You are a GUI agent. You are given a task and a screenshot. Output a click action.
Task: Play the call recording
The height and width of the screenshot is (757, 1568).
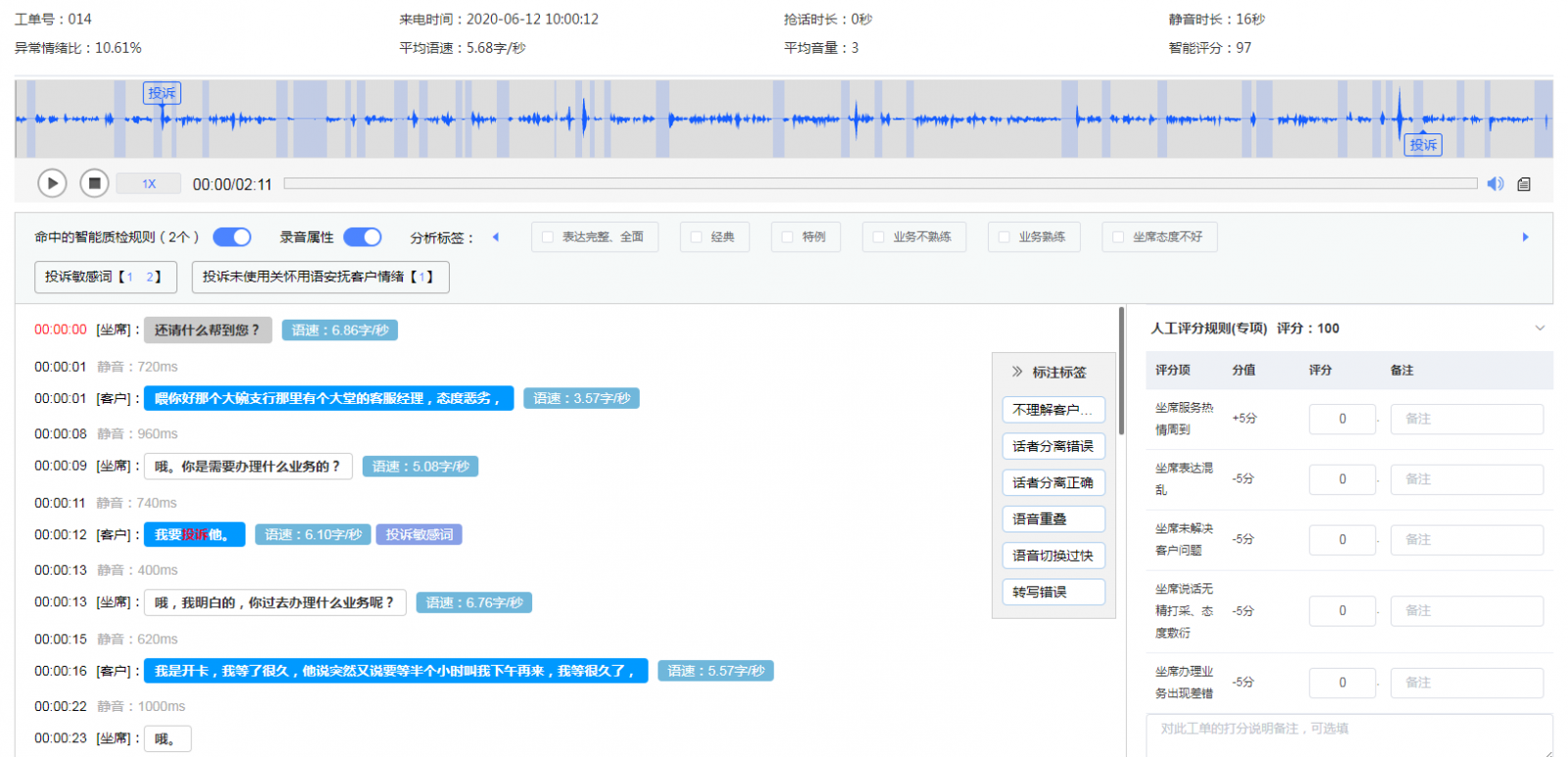coord(52,183)
